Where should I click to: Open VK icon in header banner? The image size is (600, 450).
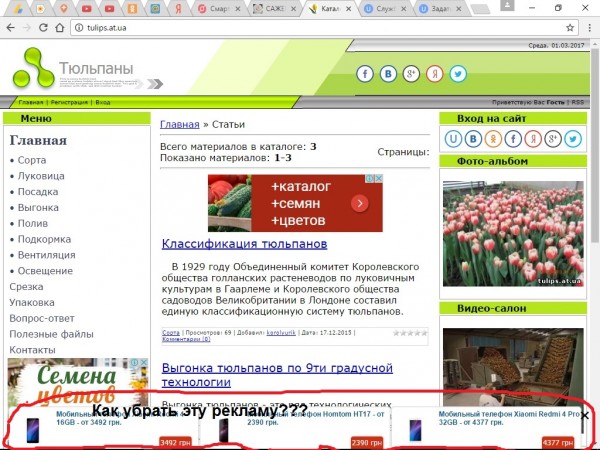388,73
